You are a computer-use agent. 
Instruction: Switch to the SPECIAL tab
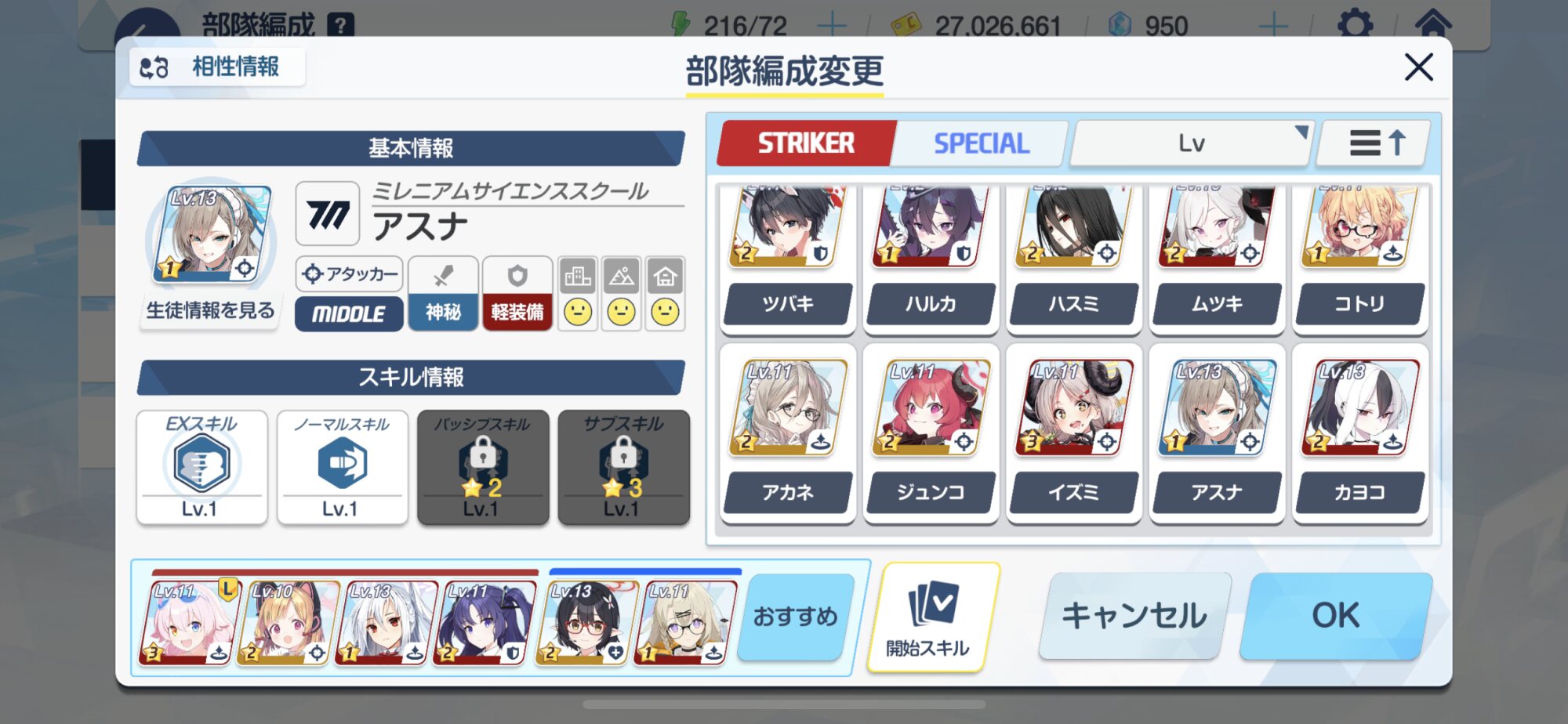click(982, 143)
